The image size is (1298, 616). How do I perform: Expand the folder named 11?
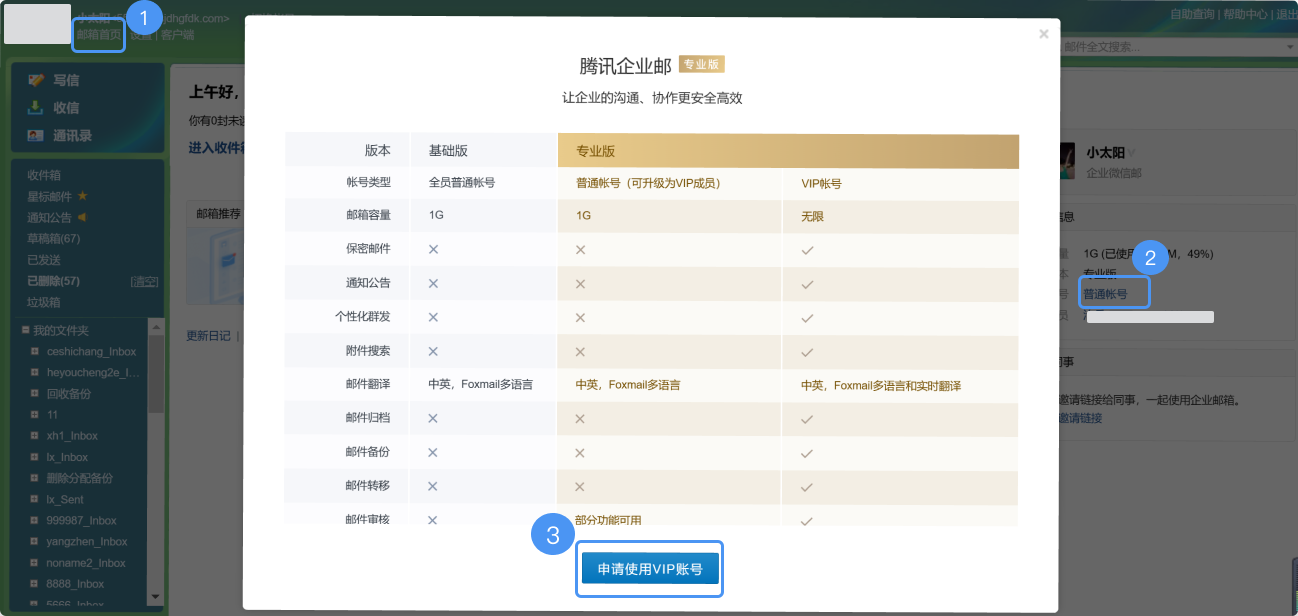point(35,415)
